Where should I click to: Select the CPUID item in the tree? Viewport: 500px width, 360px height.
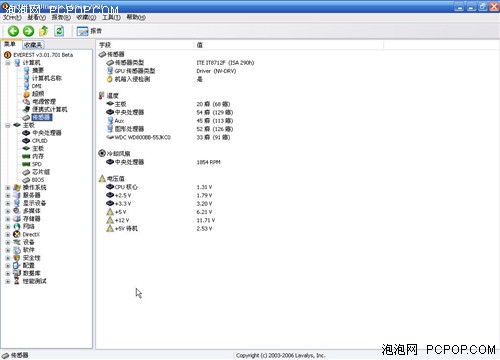(x=39, y=141)
